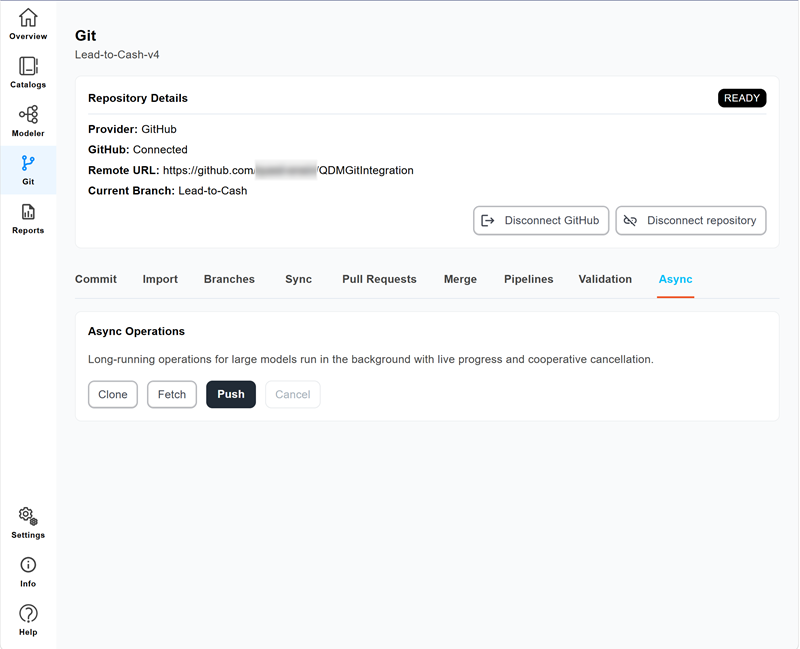The image size is (800, 649).
Task: Open the Help question mark icon
Action: 28,613
